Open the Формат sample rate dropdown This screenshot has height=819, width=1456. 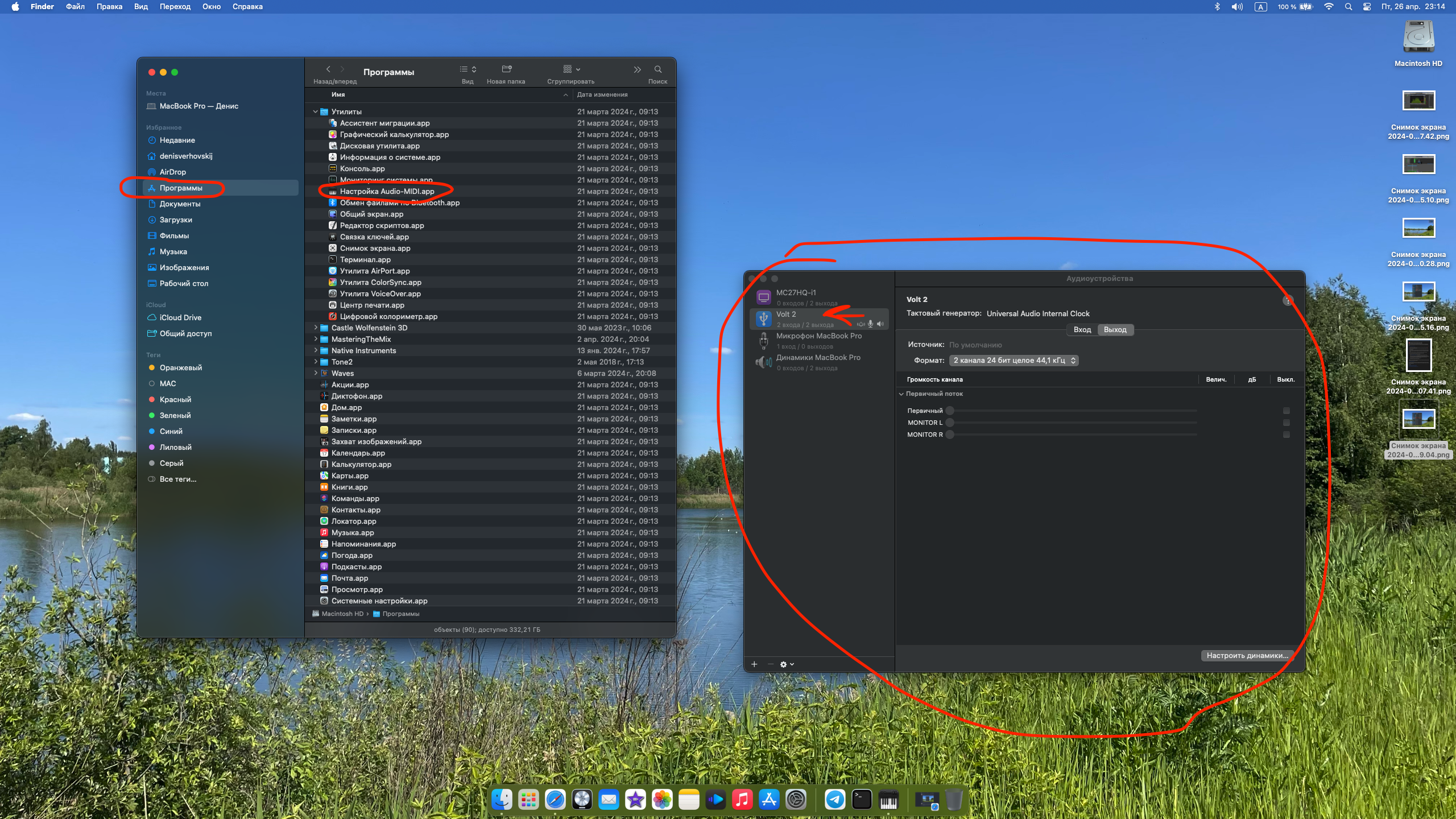click(1014, 361)
